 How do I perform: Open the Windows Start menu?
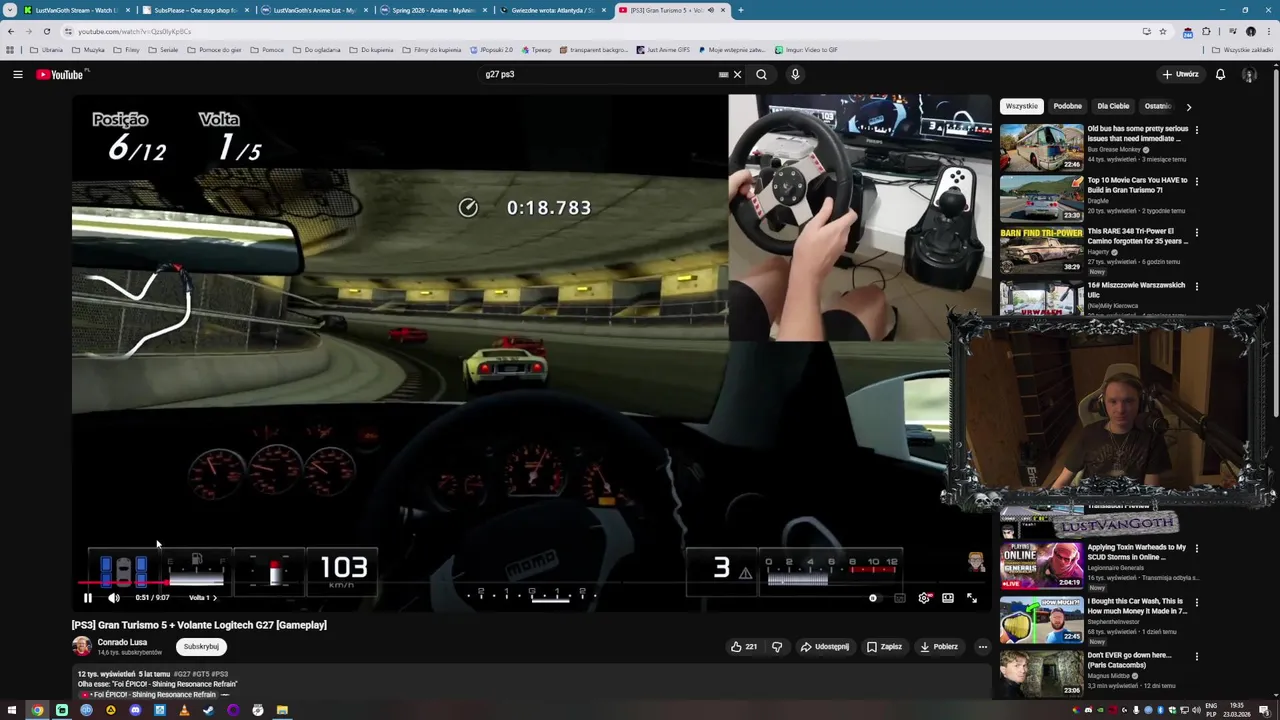(13, 711)
